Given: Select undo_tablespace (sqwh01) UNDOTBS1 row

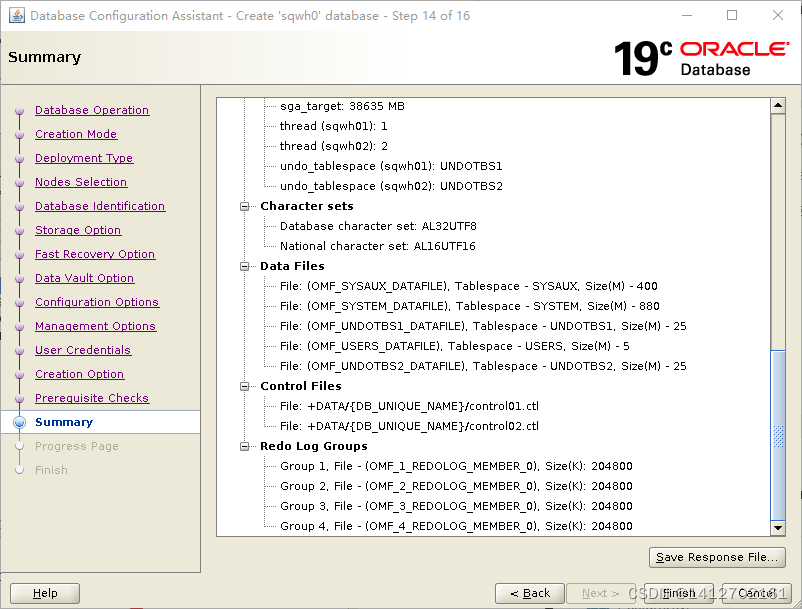Looking at the screenshot, I should click(391, 166).
